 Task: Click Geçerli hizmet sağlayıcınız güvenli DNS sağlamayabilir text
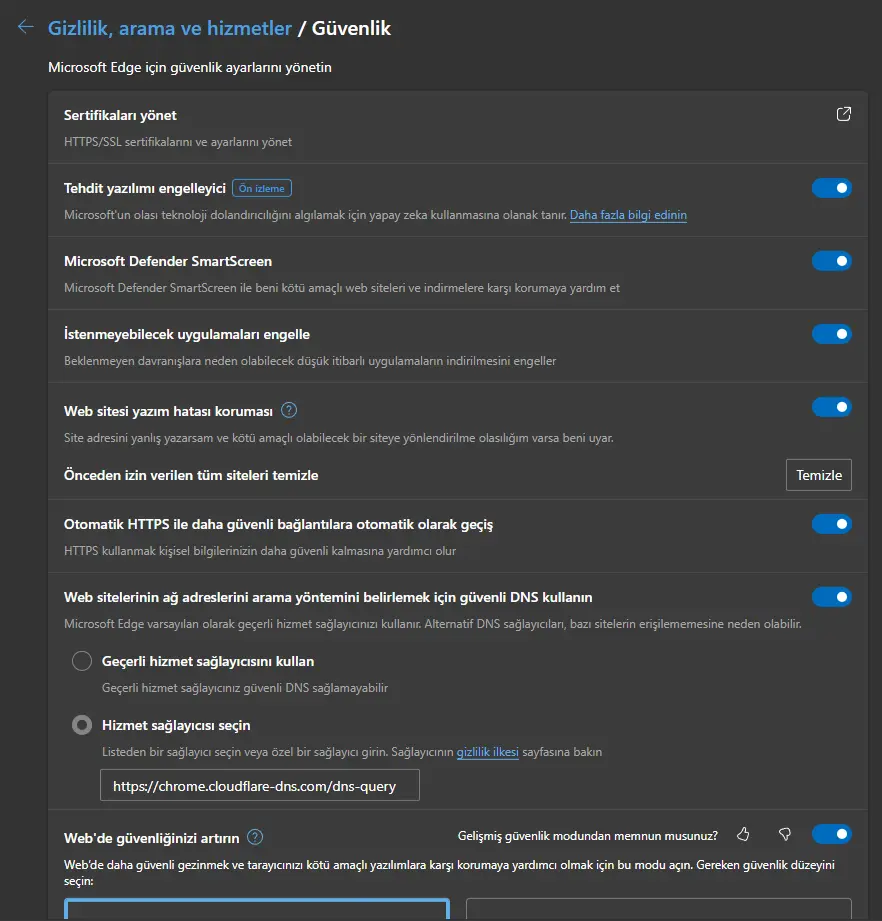[x=245, y=688]
